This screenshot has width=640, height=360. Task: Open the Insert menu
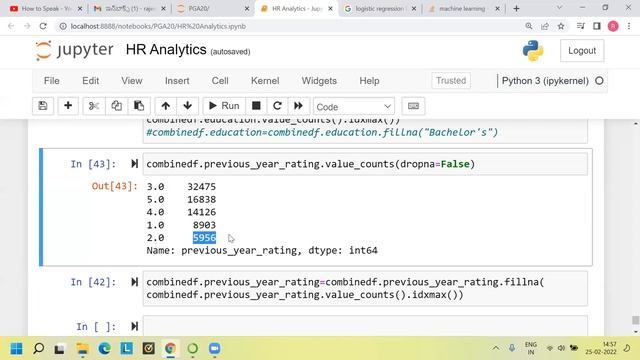click(x=177, y=81)
